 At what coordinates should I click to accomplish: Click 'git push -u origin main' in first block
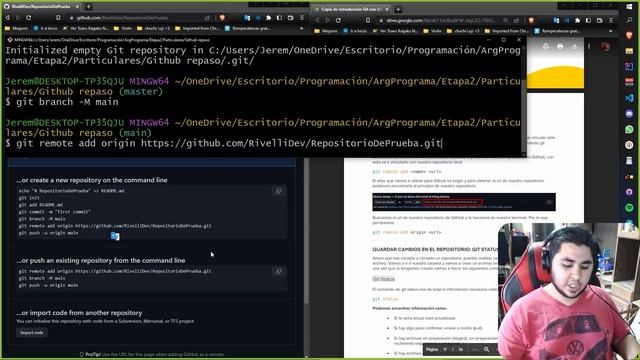click(48, 233)
